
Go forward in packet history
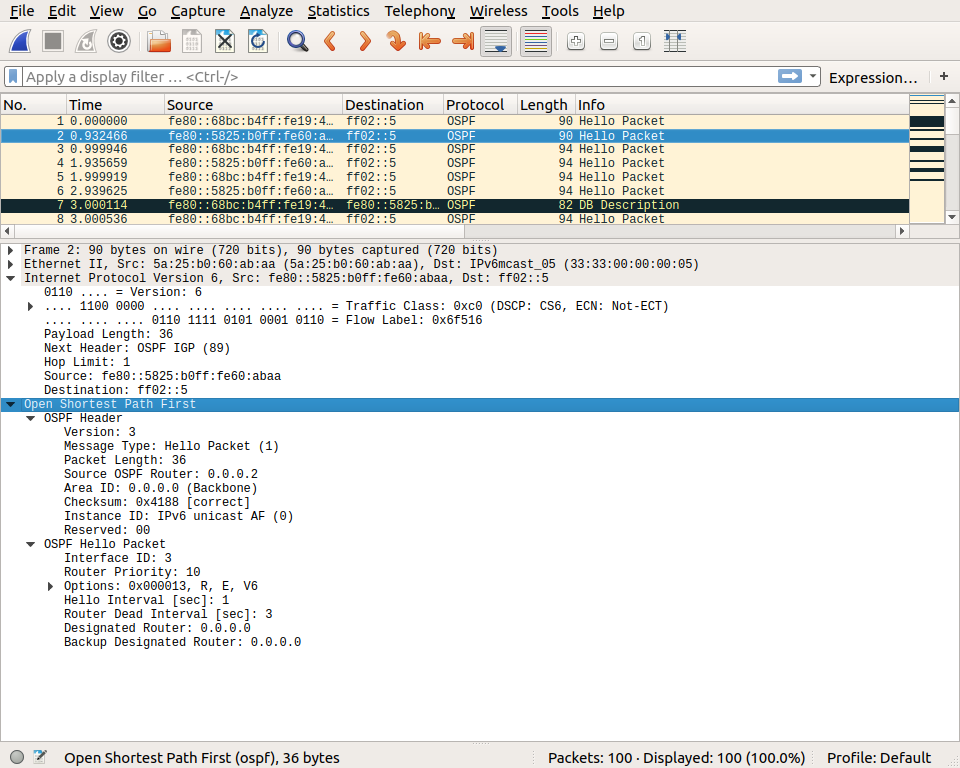click(x=364, y=42)
